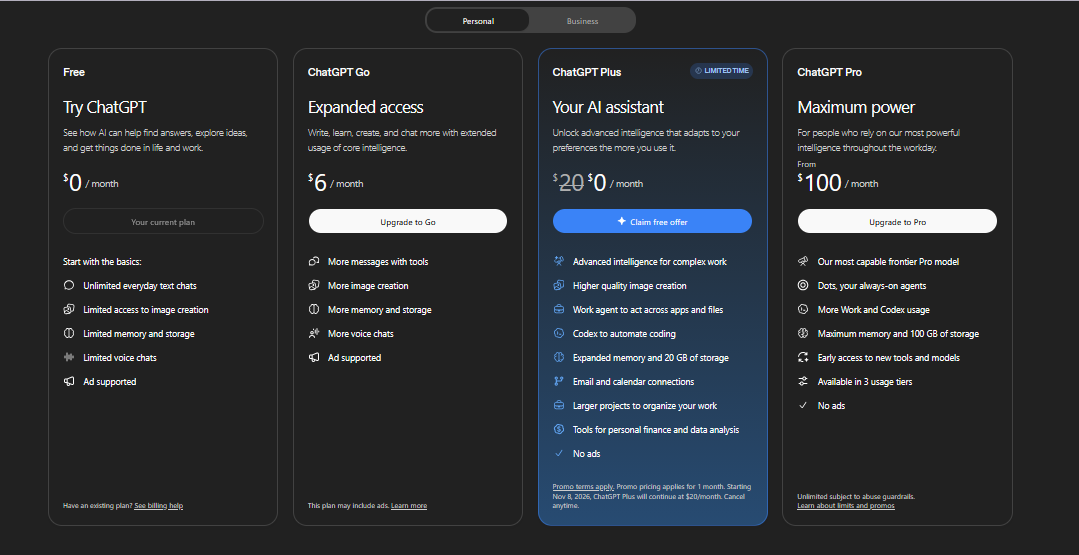Switch to the Personal plans tab
This screenshot has height=555, width=1079.
tap(478, 21)
